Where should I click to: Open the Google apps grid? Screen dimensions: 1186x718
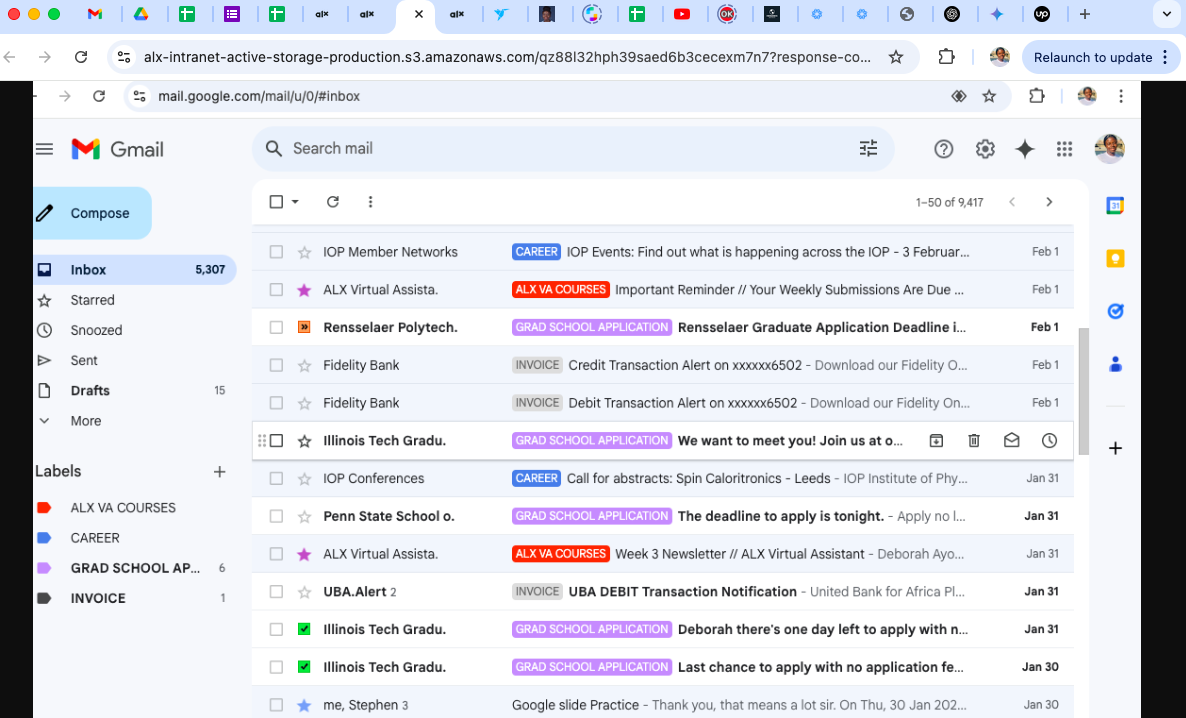1064,149
